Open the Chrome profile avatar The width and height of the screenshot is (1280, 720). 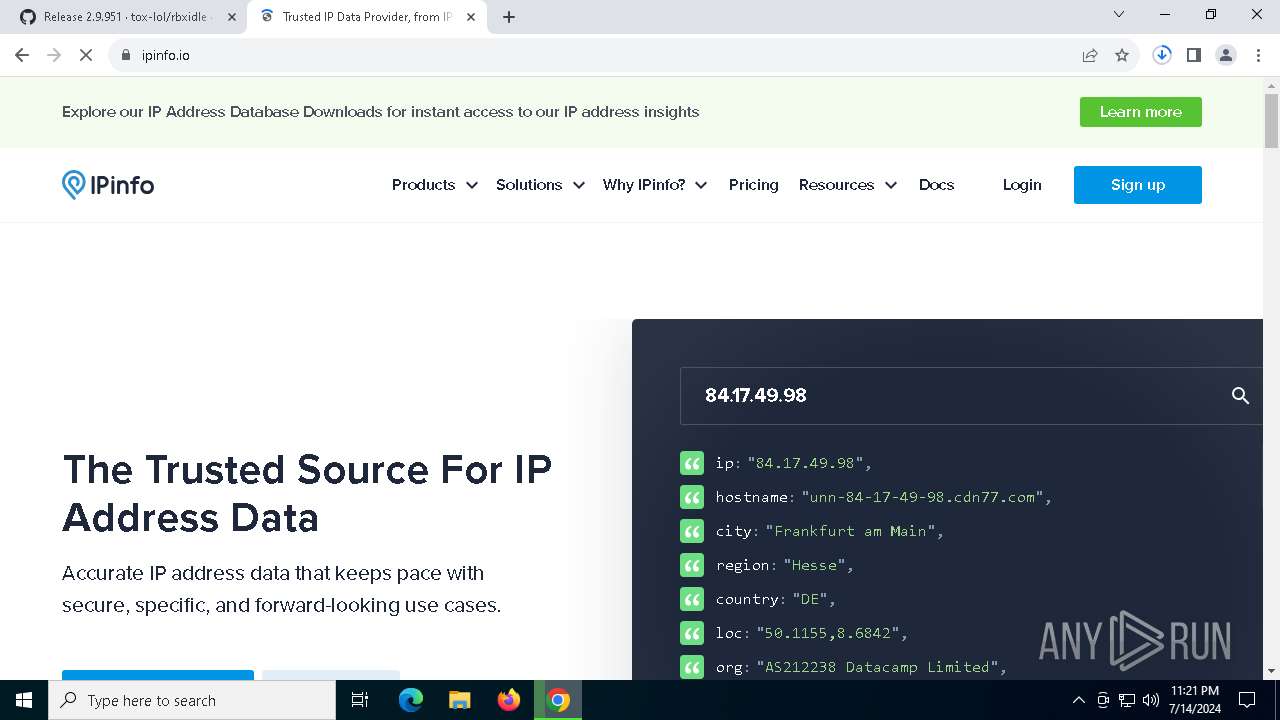[1226, 55]
